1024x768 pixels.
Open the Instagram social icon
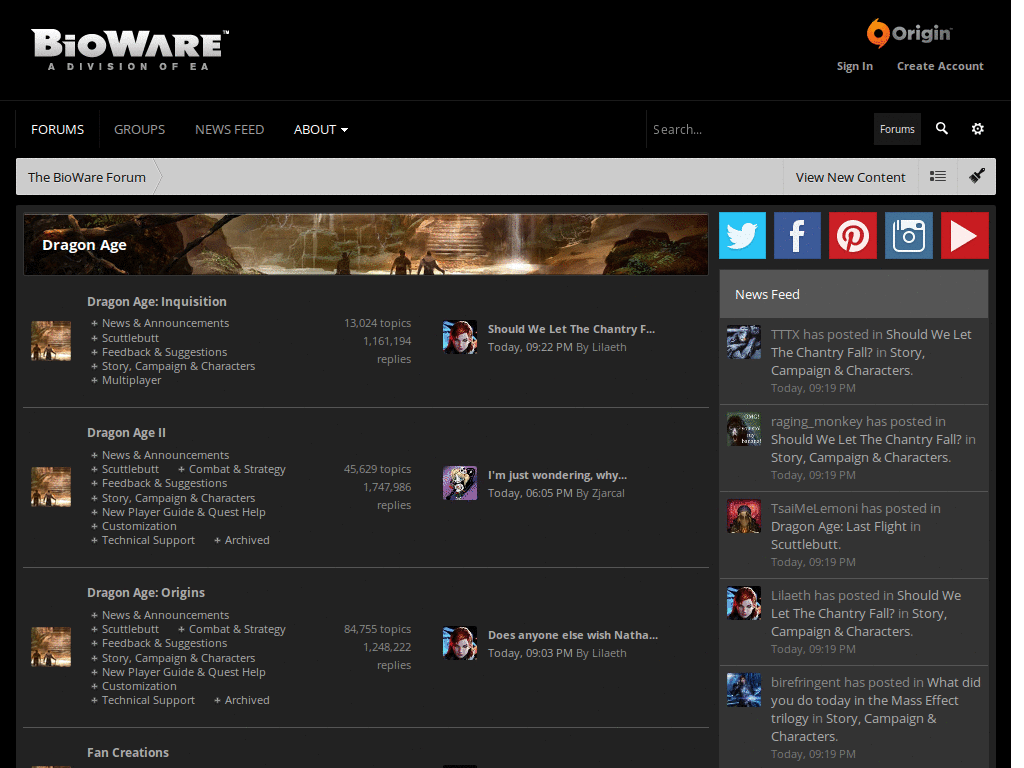click(909, 235)
